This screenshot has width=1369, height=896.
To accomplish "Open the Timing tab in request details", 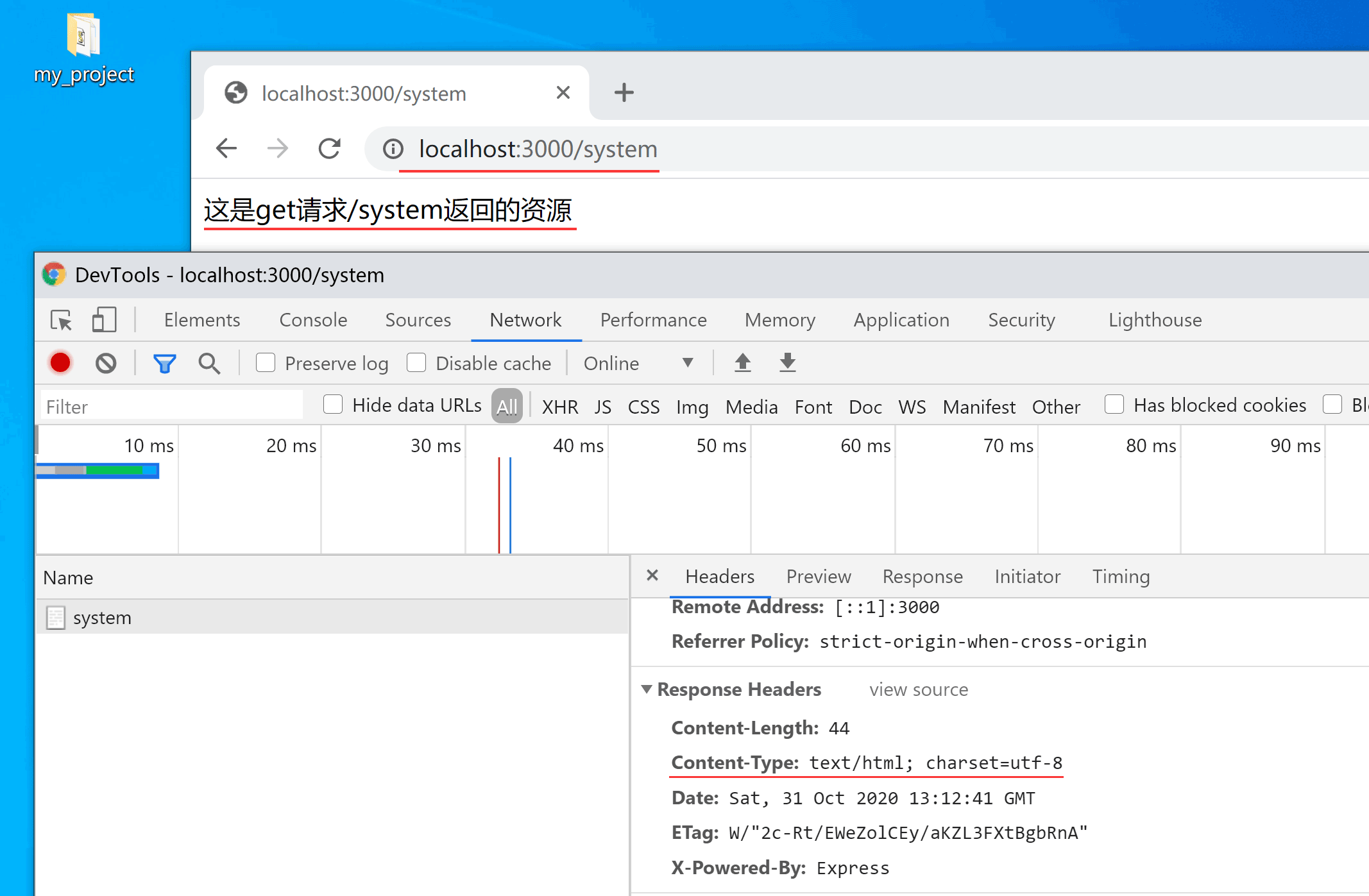I will pyautogui.click(x=1121, y=577).
